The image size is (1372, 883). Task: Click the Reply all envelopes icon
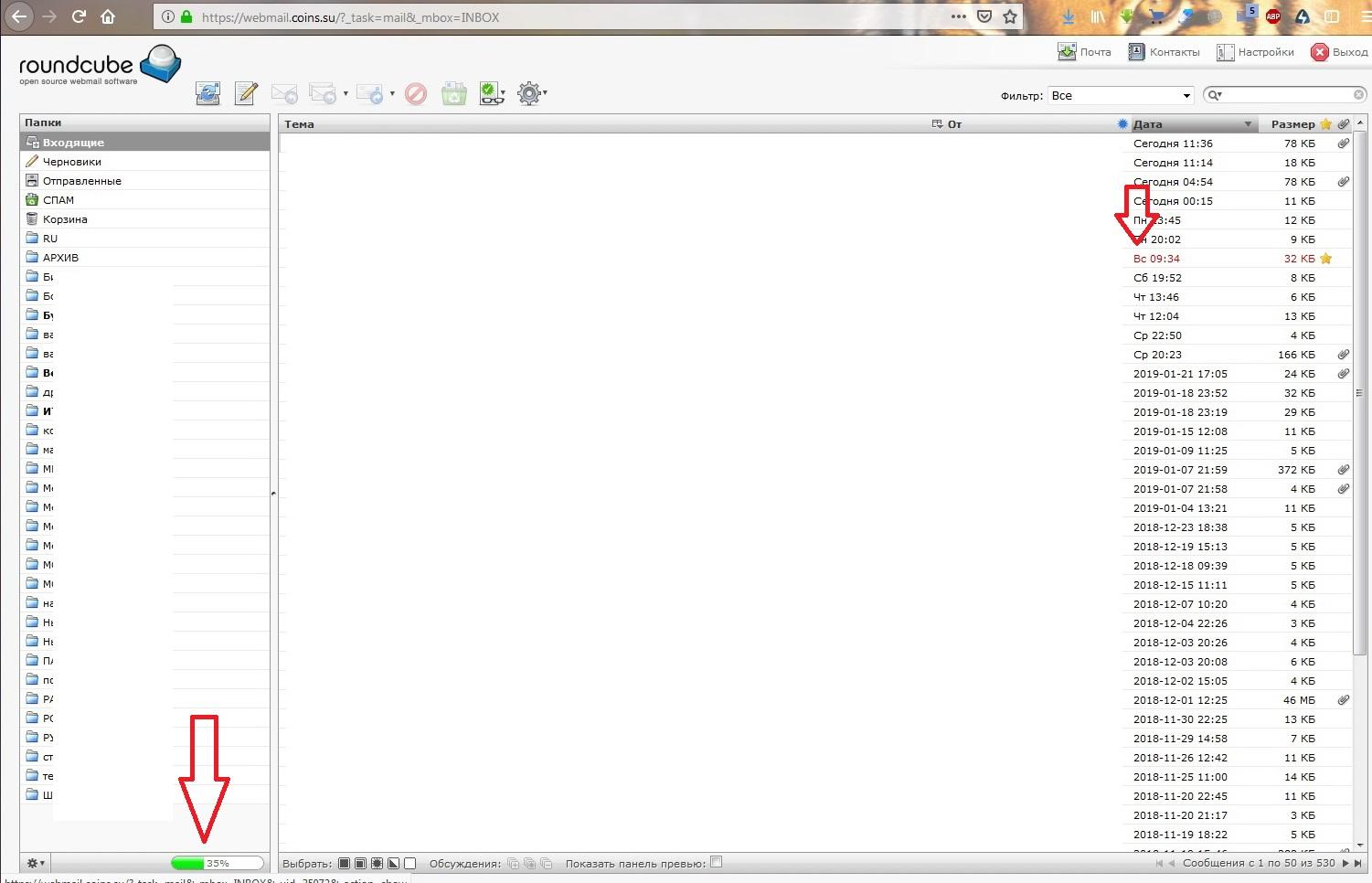pyautogui.click(x=323, y=93)
